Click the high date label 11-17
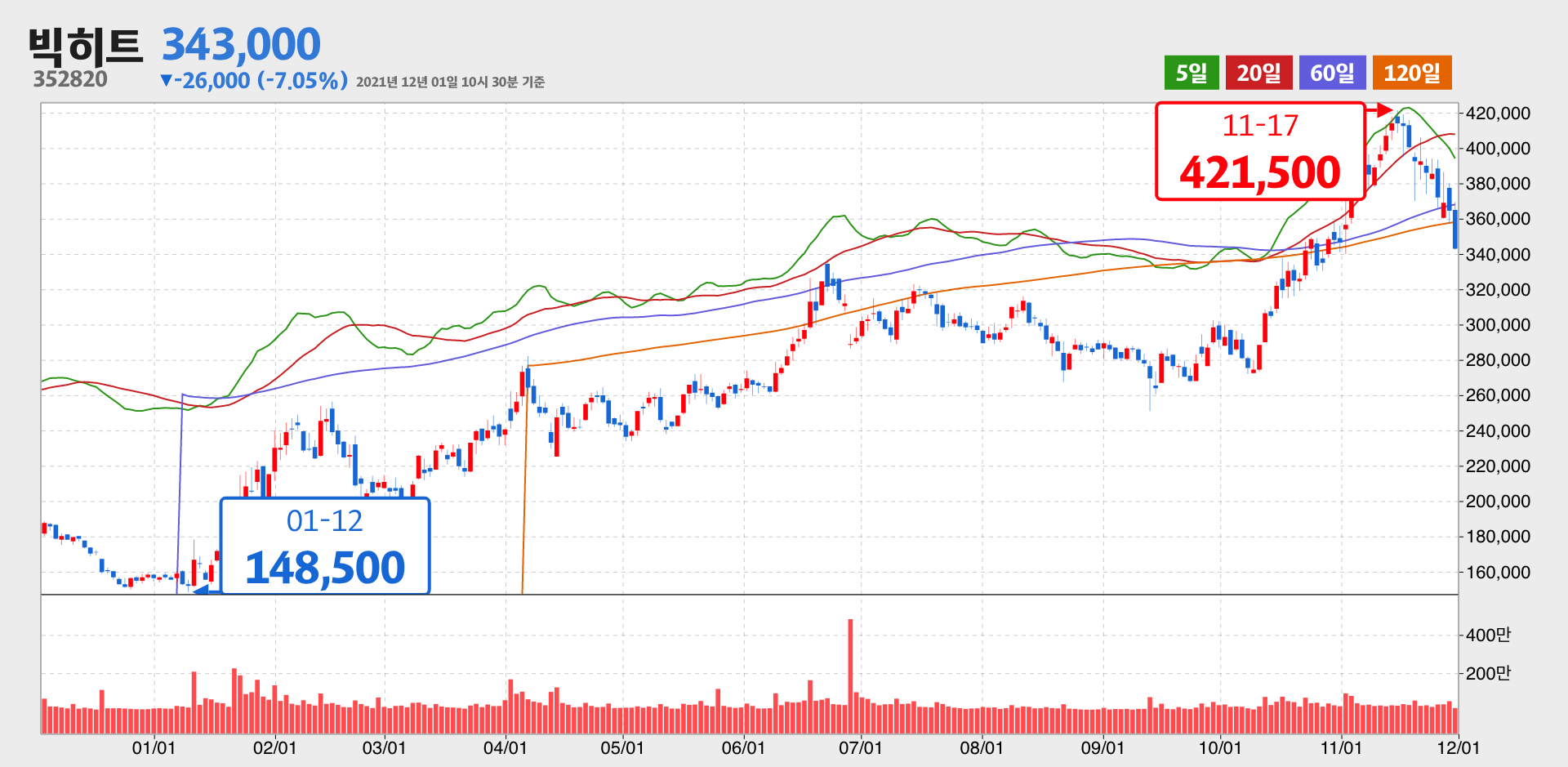The width and height of the screenshot is (1568, 767). (1260, 125)
